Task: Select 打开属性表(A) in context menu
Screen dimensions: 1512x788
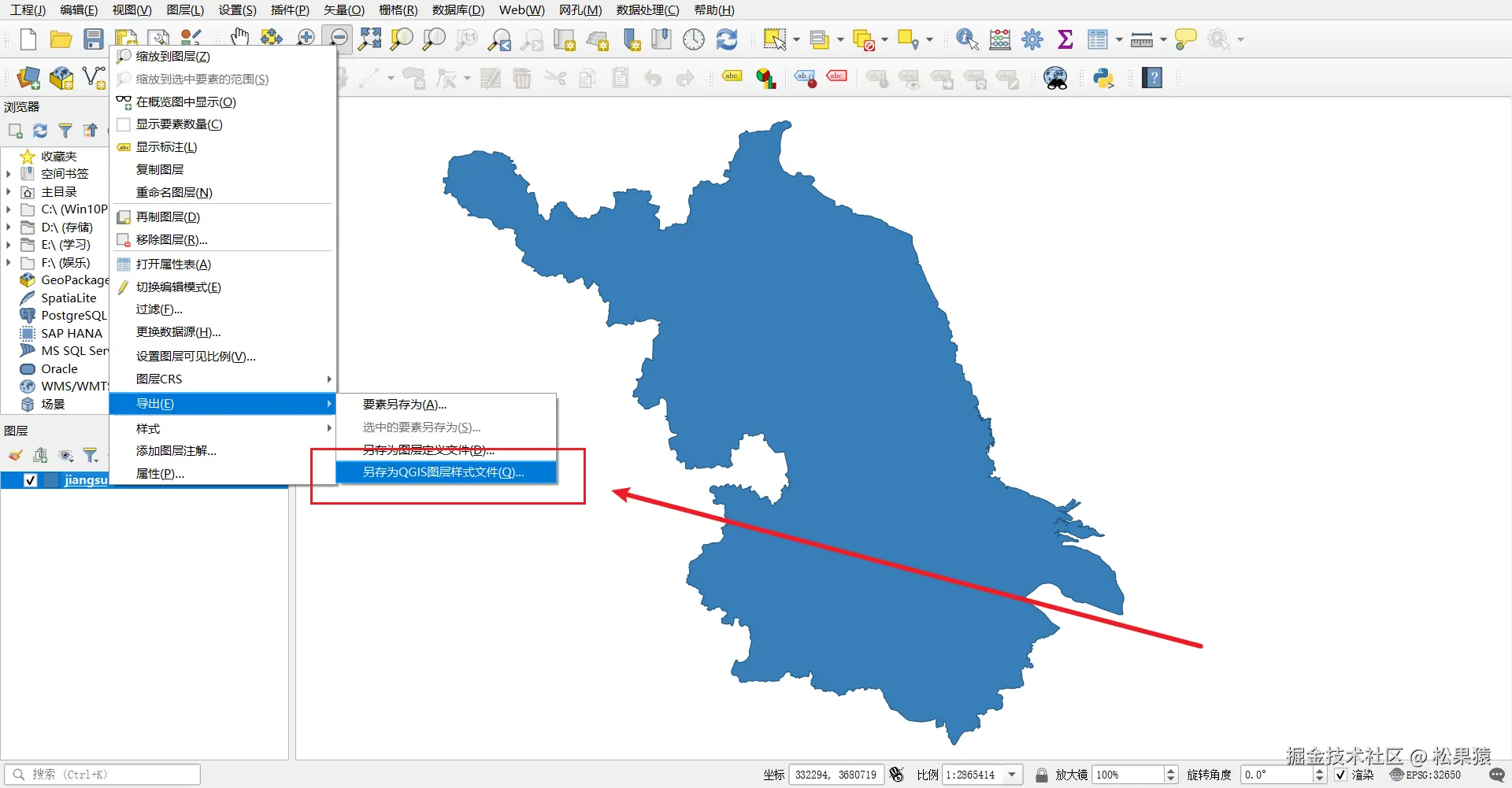Action: 223,265
